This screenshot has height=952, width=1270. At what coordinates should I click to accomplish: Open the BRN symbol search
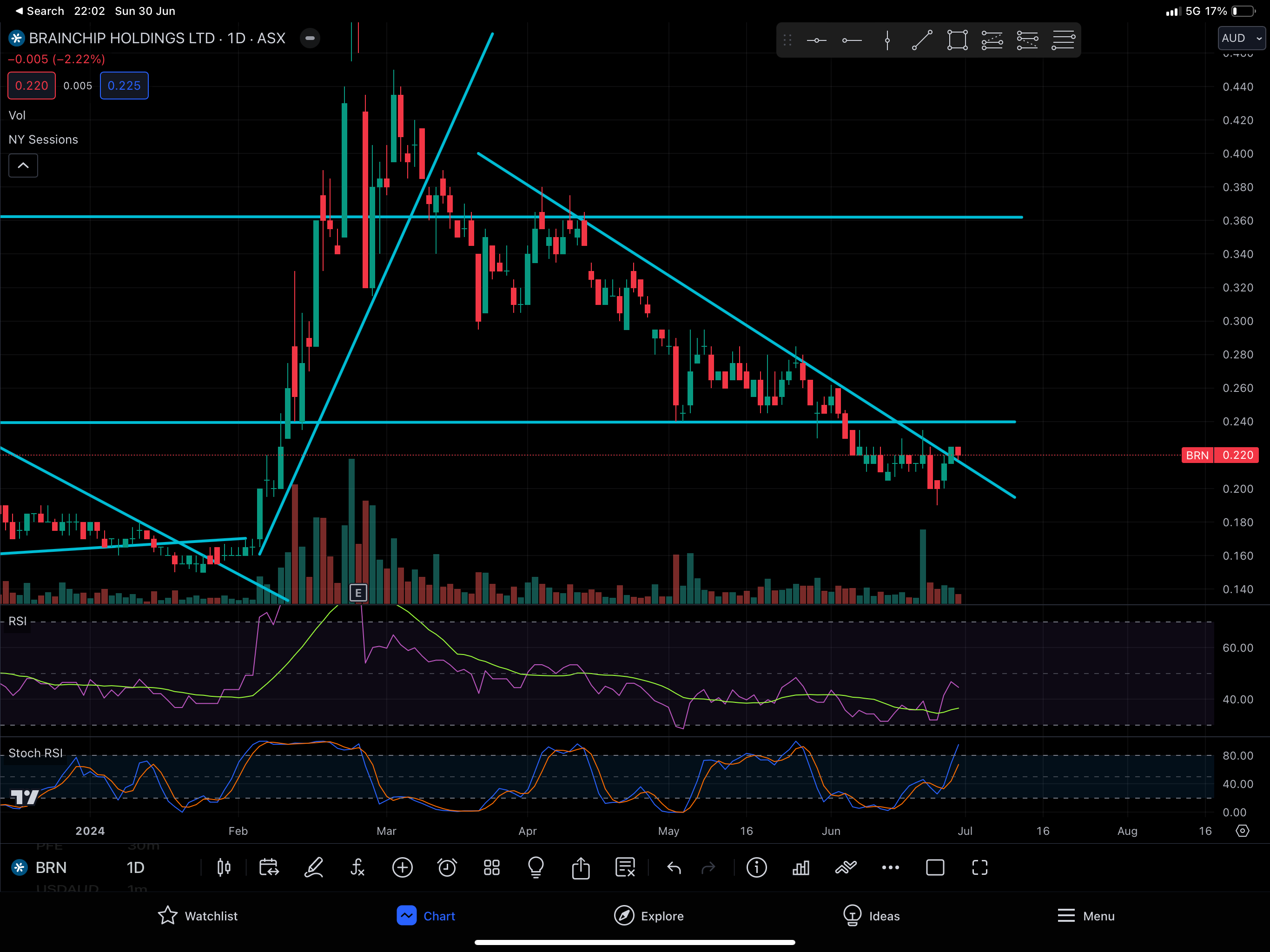tap(51, 867)
